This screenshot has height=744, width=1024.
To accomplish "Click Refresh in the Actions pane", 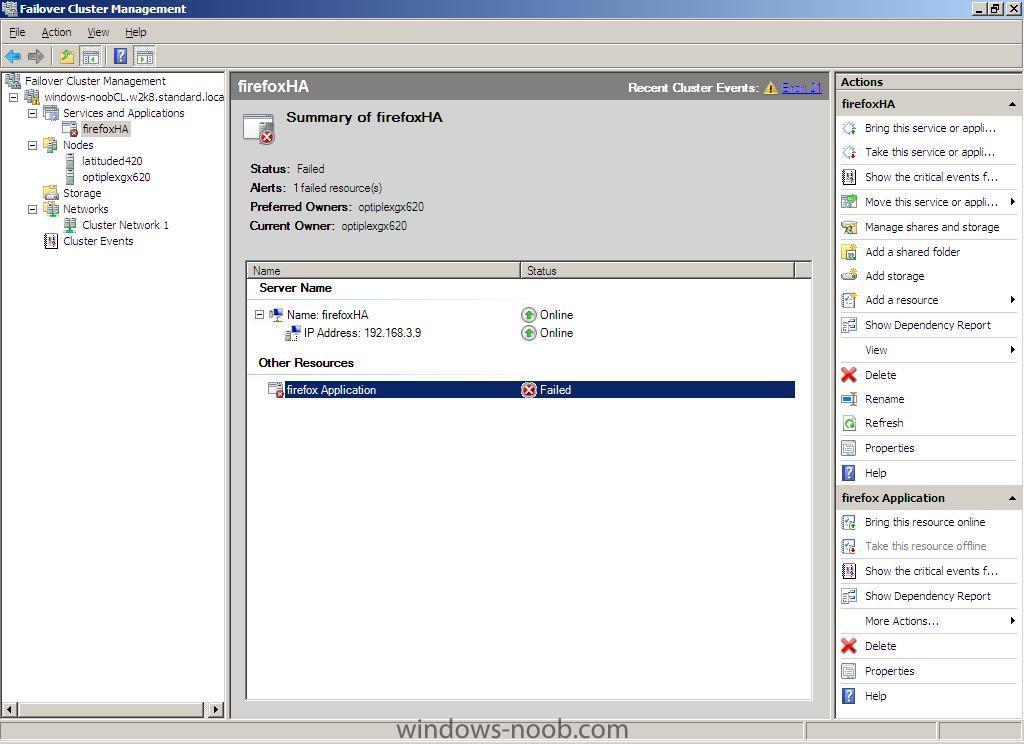I will [x=884, y=423].
